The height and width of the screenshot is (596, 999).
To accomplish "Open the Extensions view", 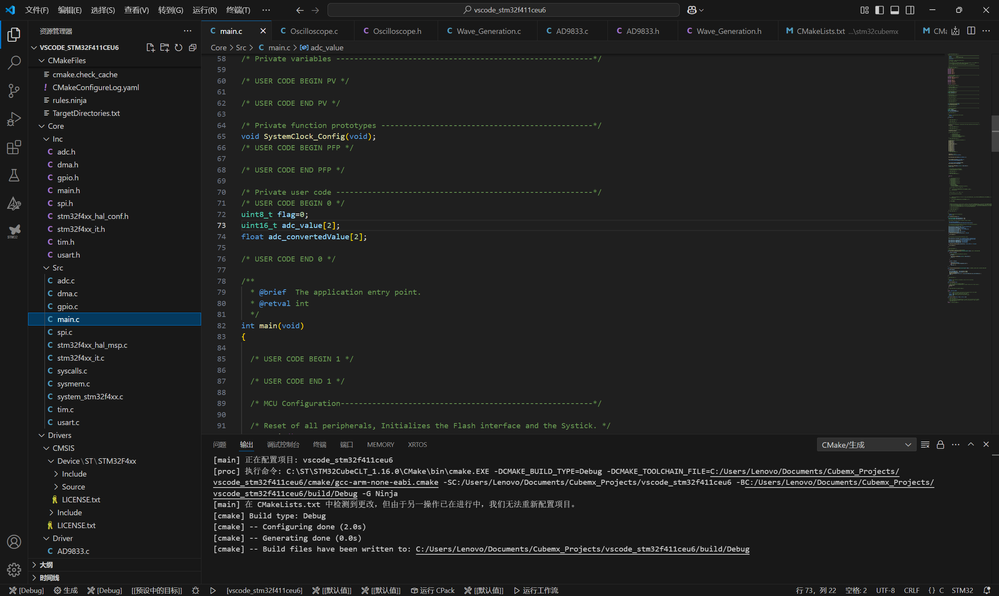I will click(x=14, y=147).
